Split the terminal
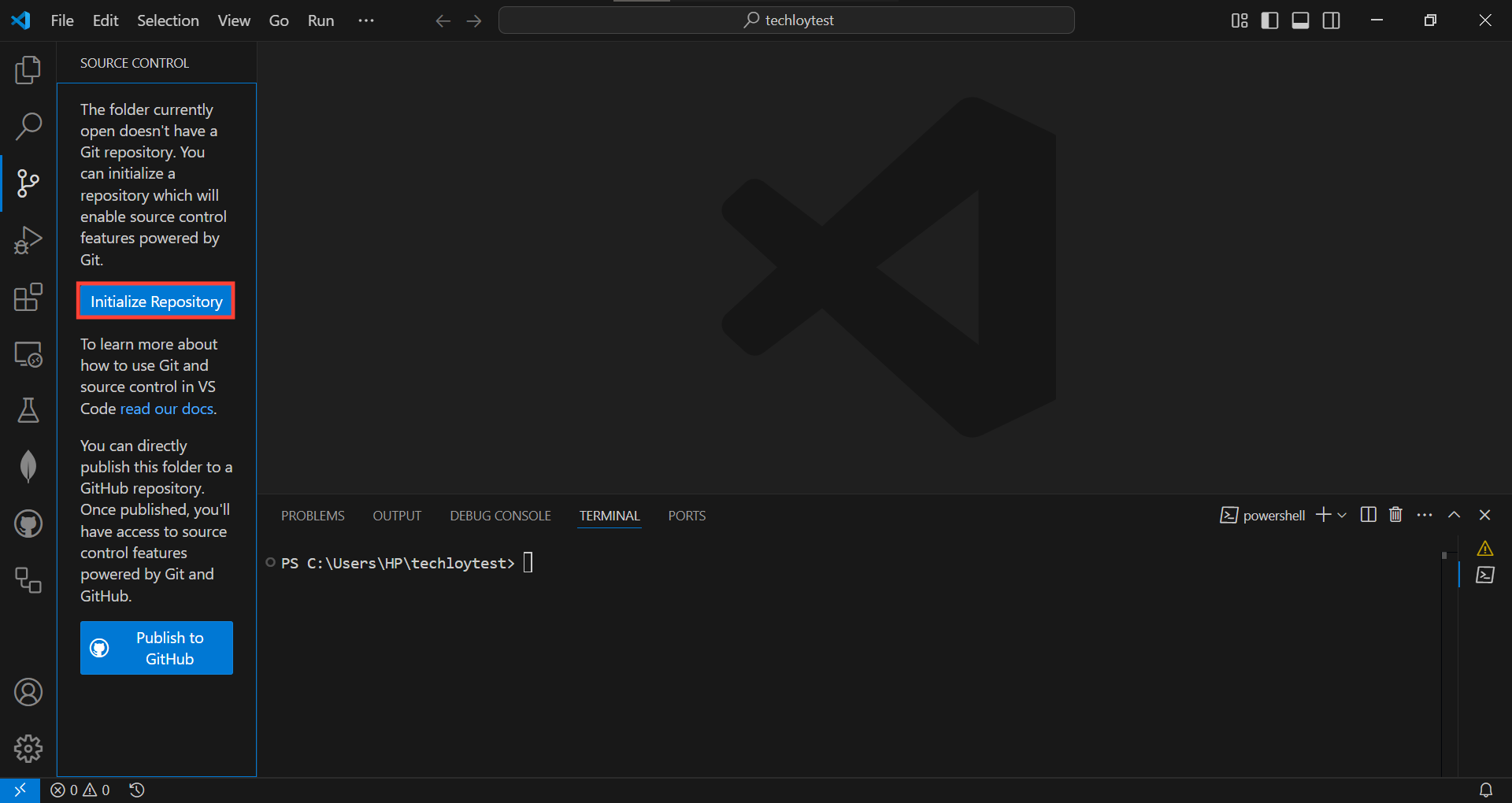Image resolution: width=1512 pixels, height=803 pixels. point(1368,515)
